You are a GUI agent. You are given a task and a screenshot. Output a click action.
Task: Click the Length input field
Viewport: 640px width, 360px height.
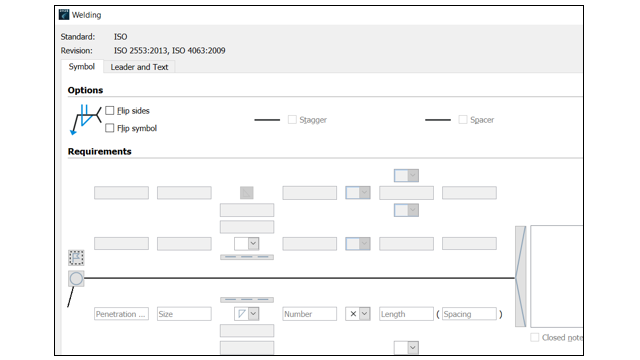pyautogui.click(x=406, y=314)
